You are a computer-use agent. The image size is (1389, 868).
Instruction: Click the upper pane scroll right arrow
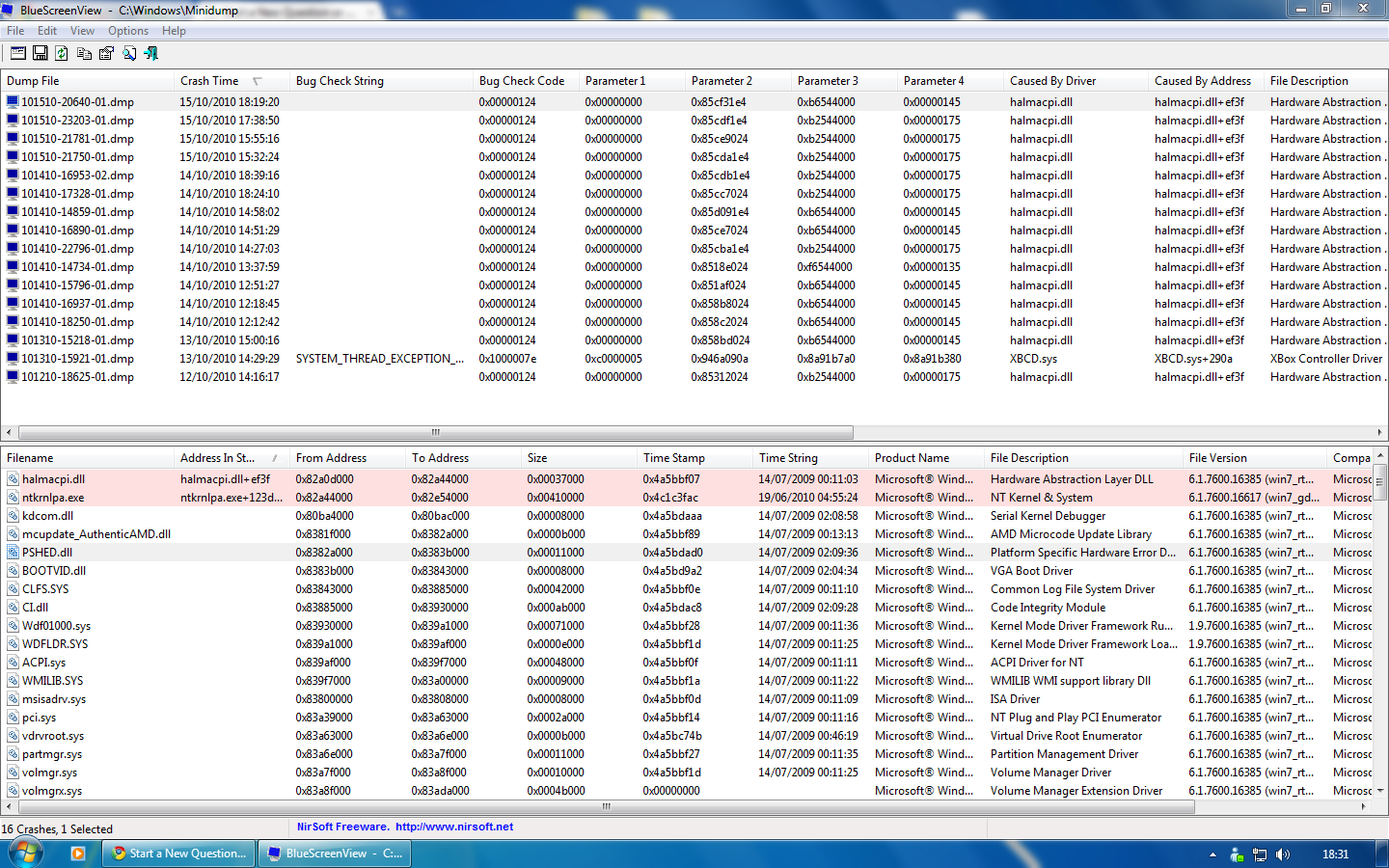[x=1380, y=432]
